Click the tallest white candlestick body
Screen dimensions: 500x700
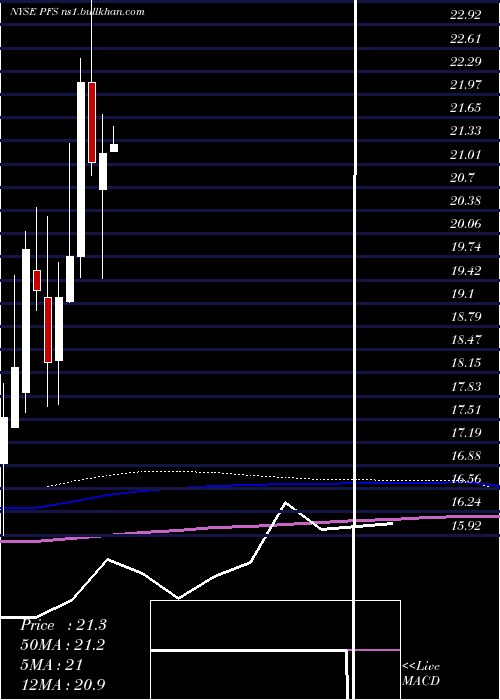click(x=81, y=169)
